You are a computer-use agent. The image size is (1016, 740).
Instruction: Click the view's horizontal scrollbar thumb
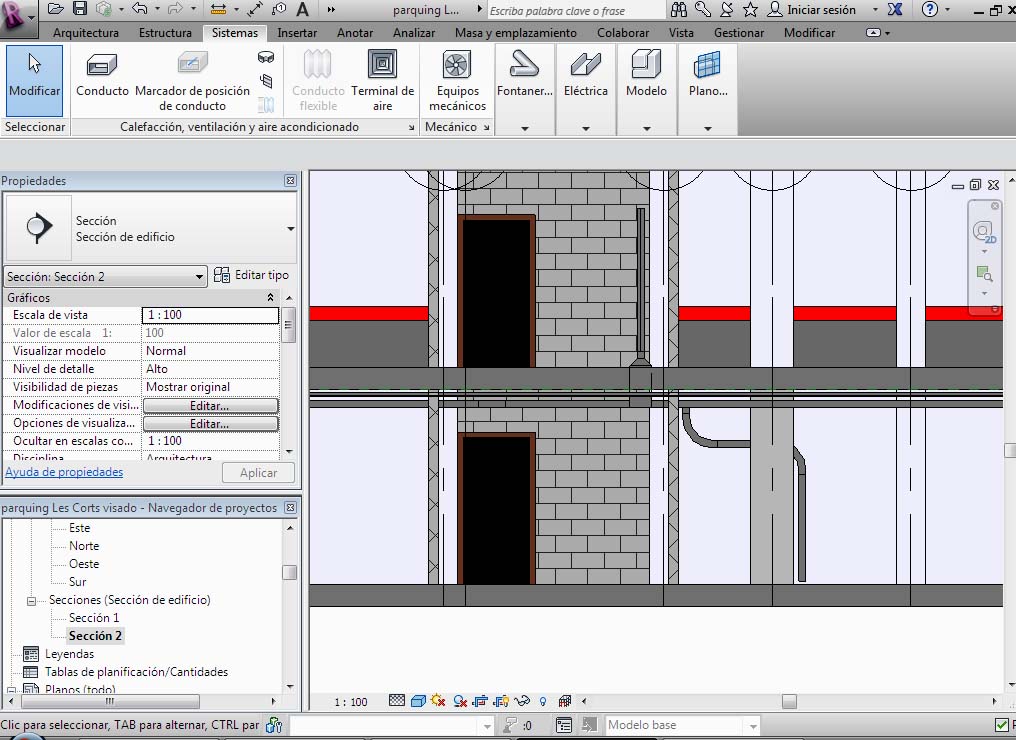click(789, 702)
